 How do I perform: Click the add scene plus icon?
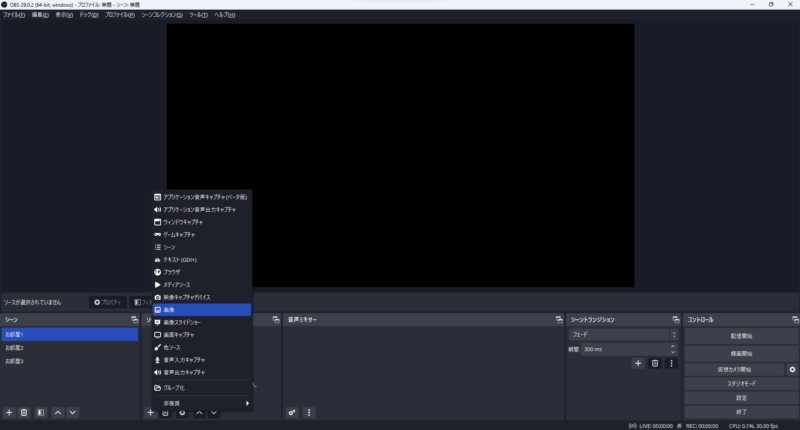click(x=9, y=412)
